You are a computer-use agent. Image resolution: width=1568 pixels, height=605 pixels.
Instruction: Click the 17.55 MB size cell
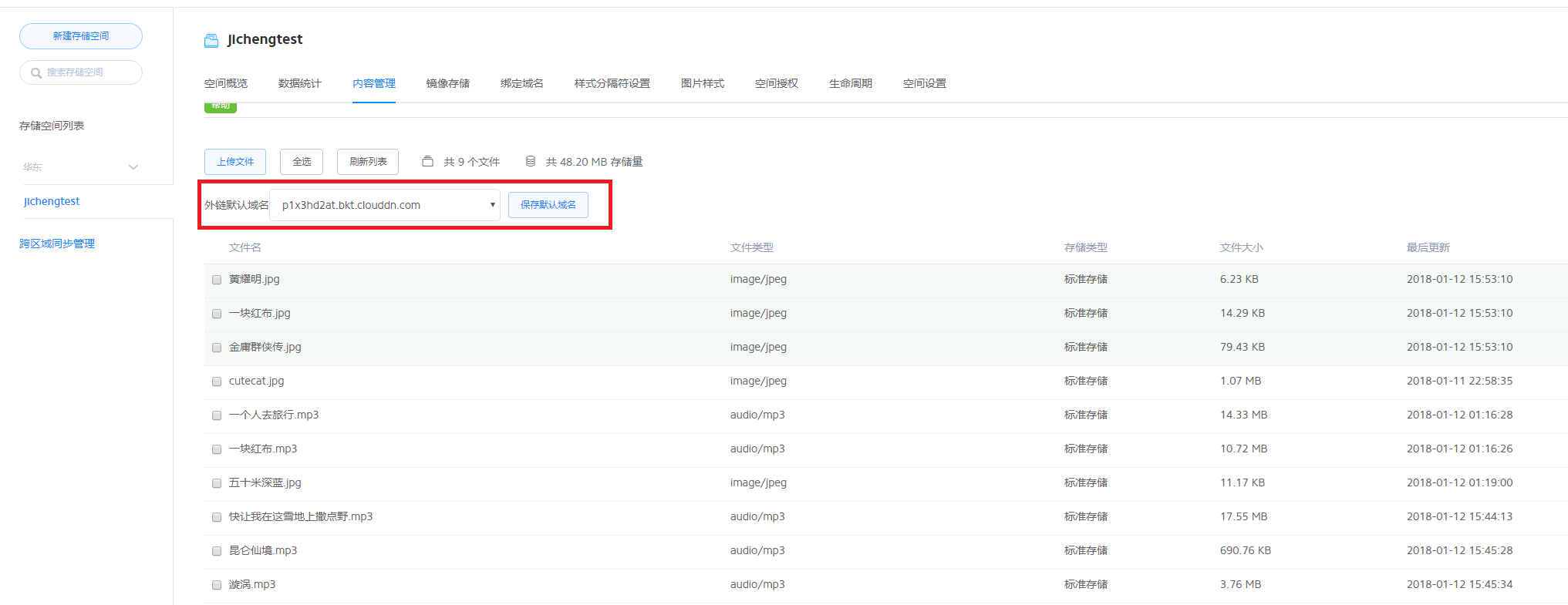click(1244, 516)
